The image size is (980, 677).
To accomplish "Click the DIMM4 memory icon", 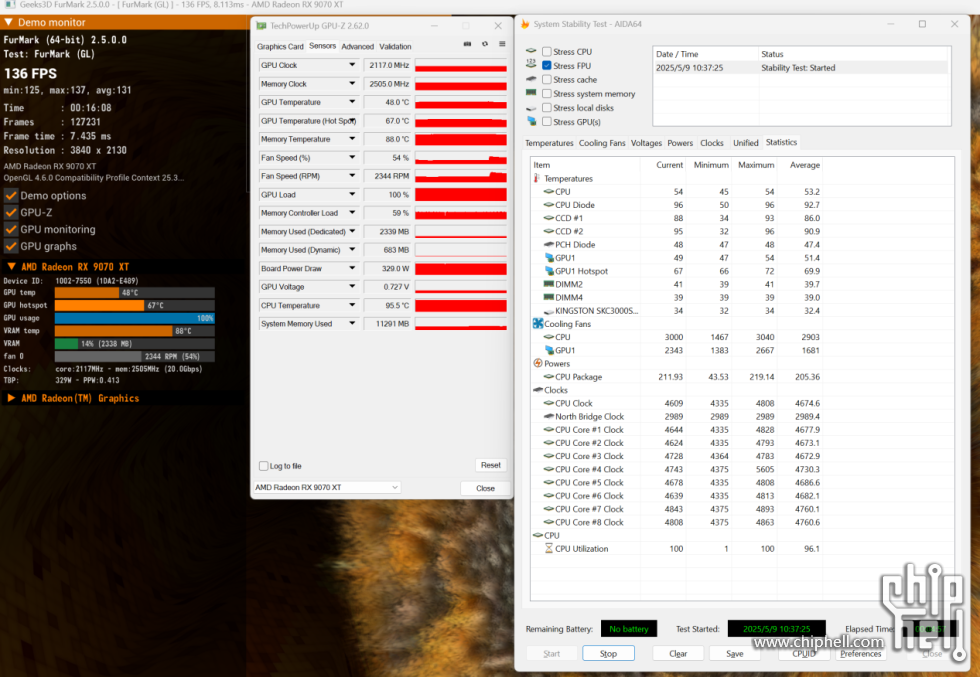I will point(549,297).
